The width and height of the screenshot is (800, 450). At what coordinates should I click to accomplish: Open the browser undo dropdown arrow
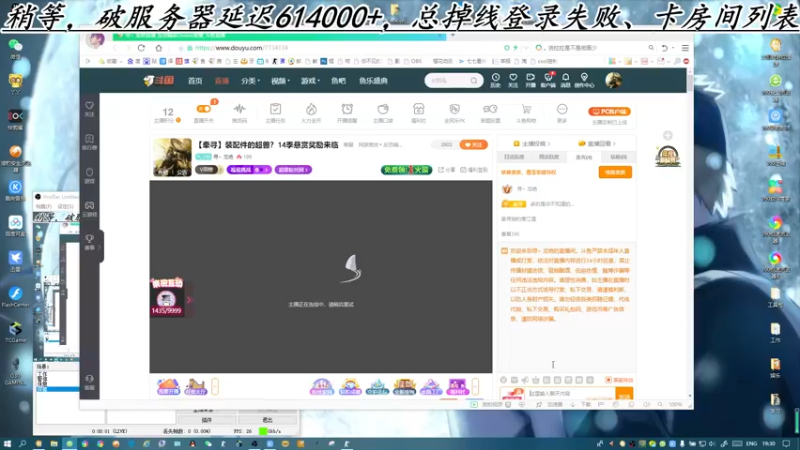tap(672, 48)
